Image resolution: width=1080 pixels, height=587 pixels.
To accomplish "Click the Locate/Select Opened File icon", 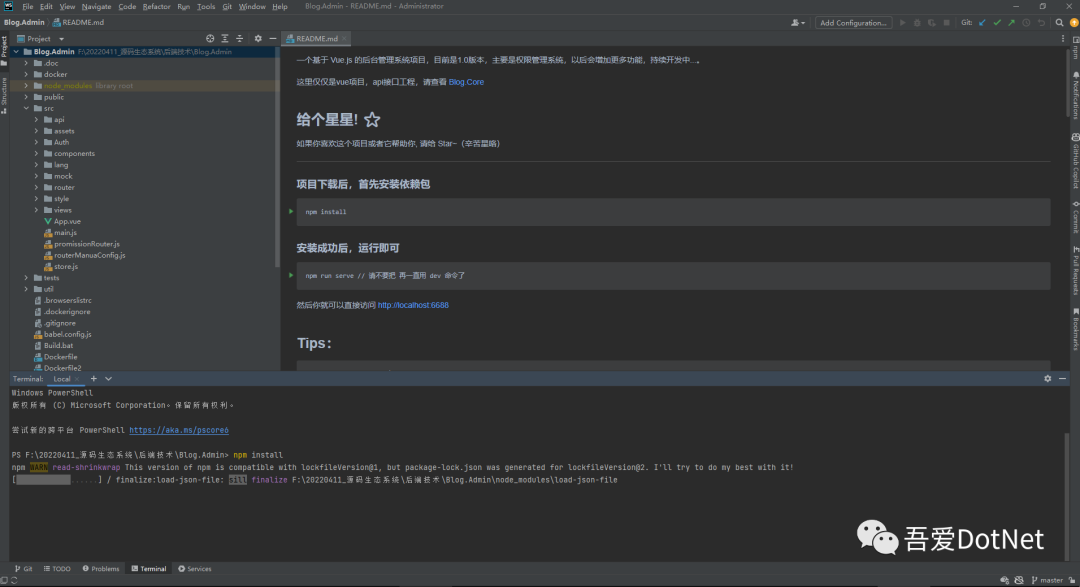I will (x=210, y=39).
